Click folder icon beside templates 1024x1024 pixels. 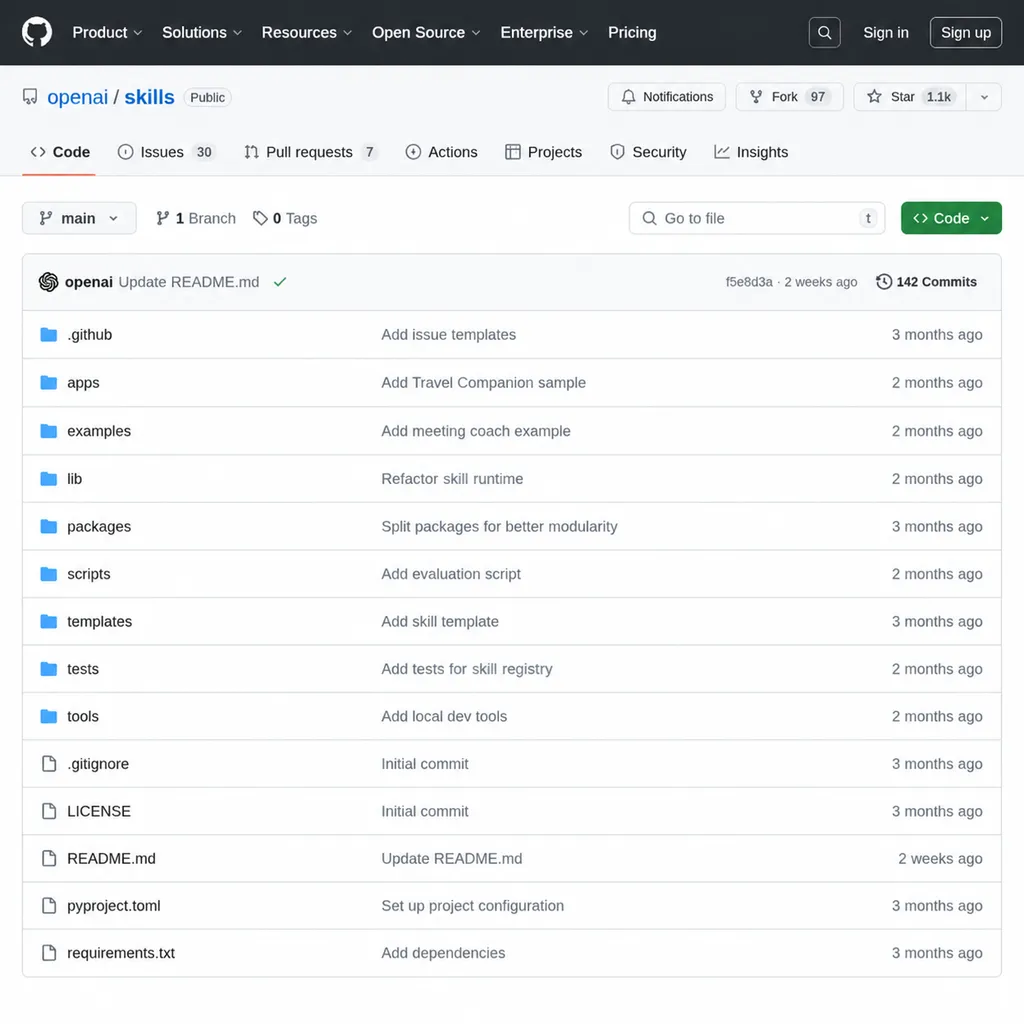tap(48, 622)
